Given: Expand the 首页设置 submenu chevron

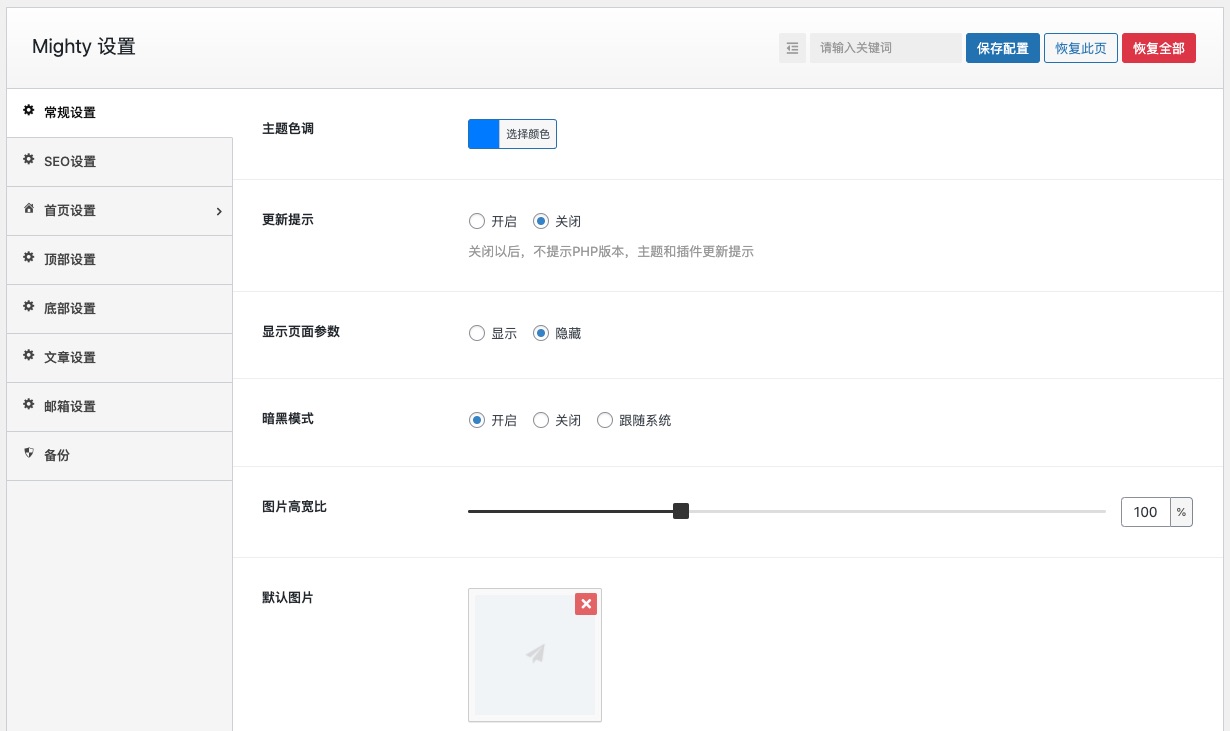Looking at the screenshot, I should pos(218,211).
